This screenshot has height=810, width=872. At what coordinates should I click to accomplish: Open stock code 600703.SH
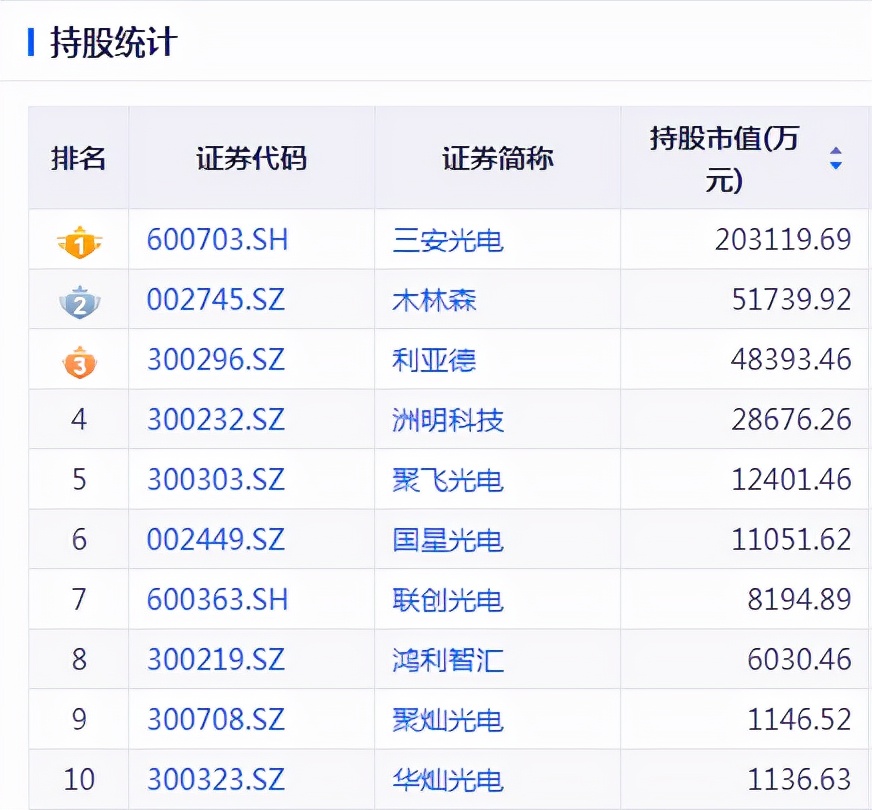tap(217, 240)
